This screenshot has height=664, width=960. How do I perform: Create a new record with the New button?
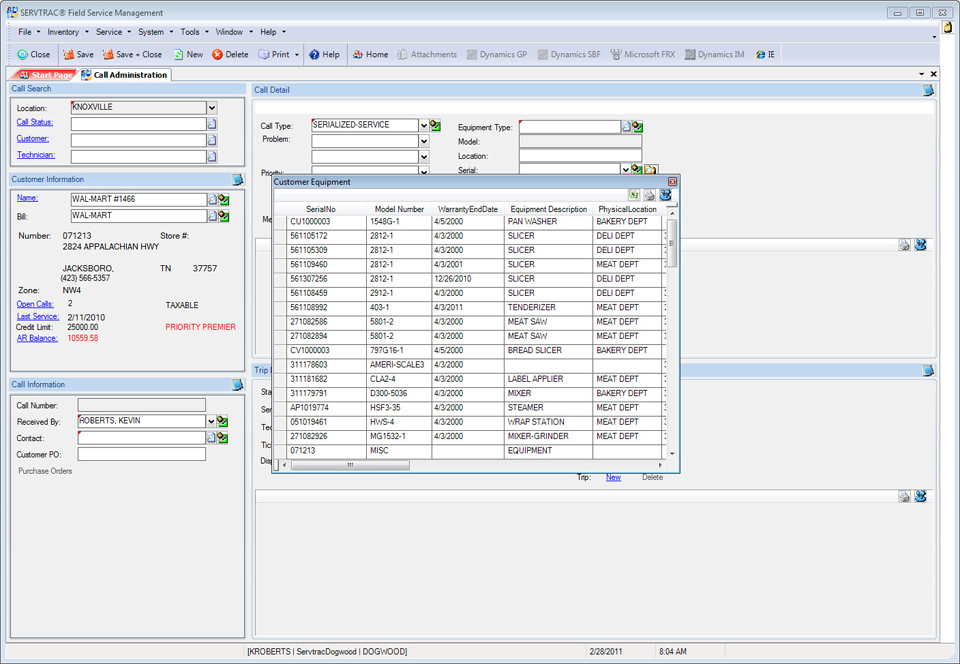tap(189, 54)
